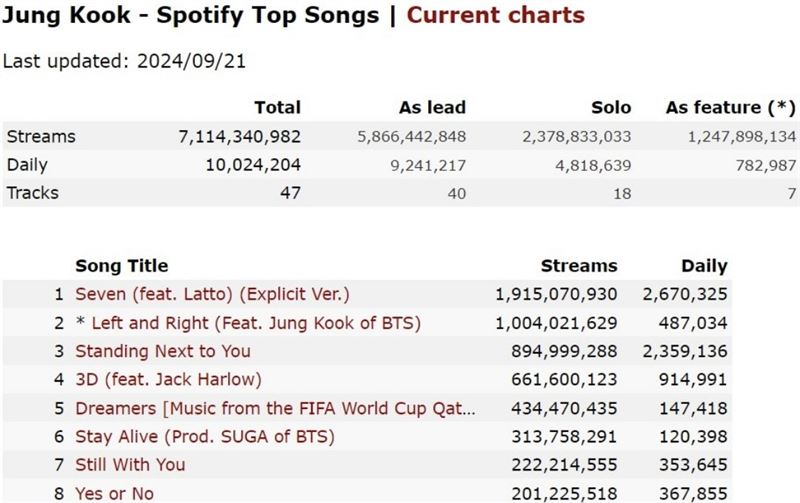The image size is (800, 503).
Task: Open the 3D (feat. Jack Harlow) link
Action: click(x=168, y=380)
